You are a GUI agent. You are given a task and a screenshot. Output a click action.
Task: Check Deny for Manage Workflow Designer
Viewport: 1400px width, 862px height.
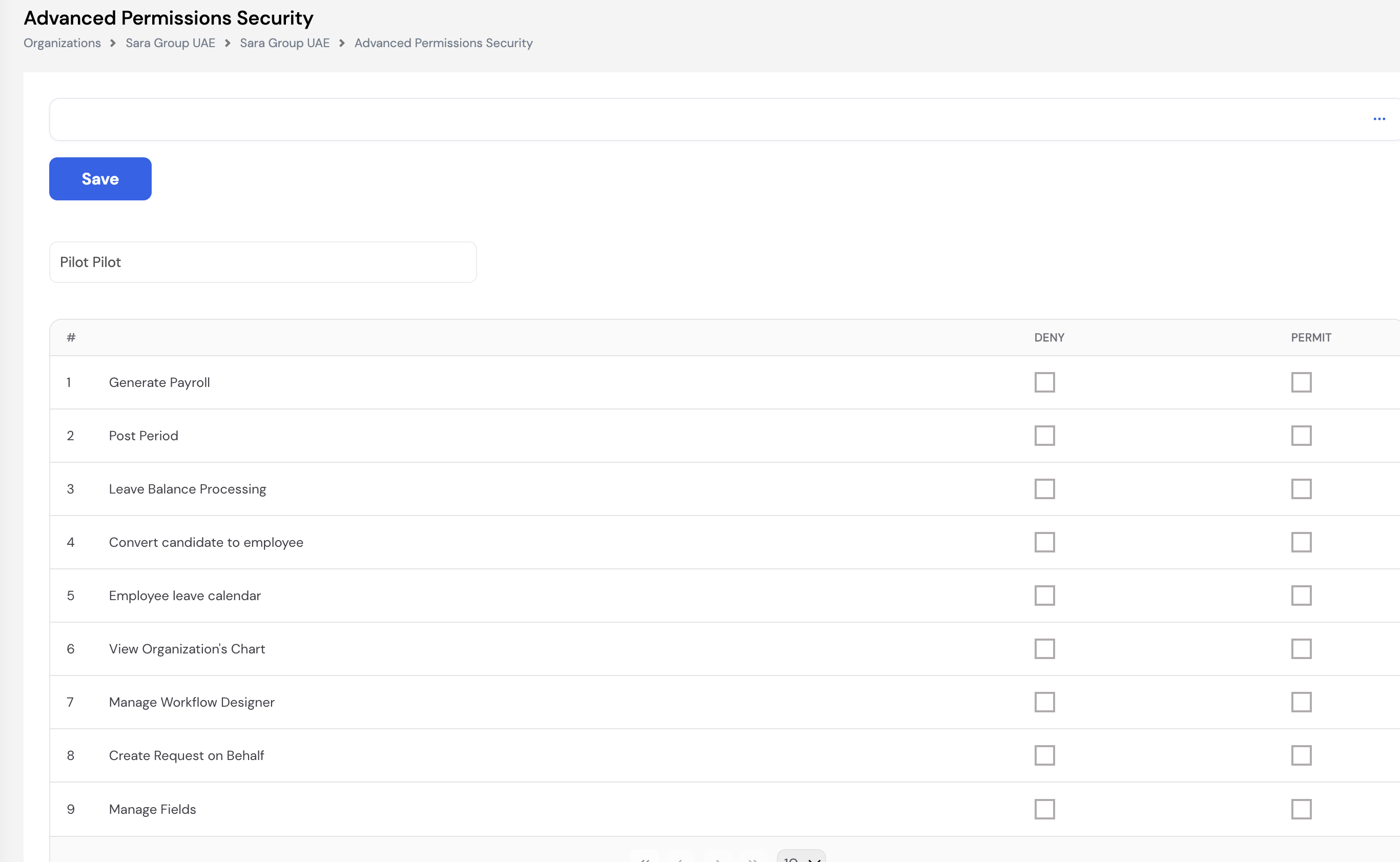coord(1045,703)
